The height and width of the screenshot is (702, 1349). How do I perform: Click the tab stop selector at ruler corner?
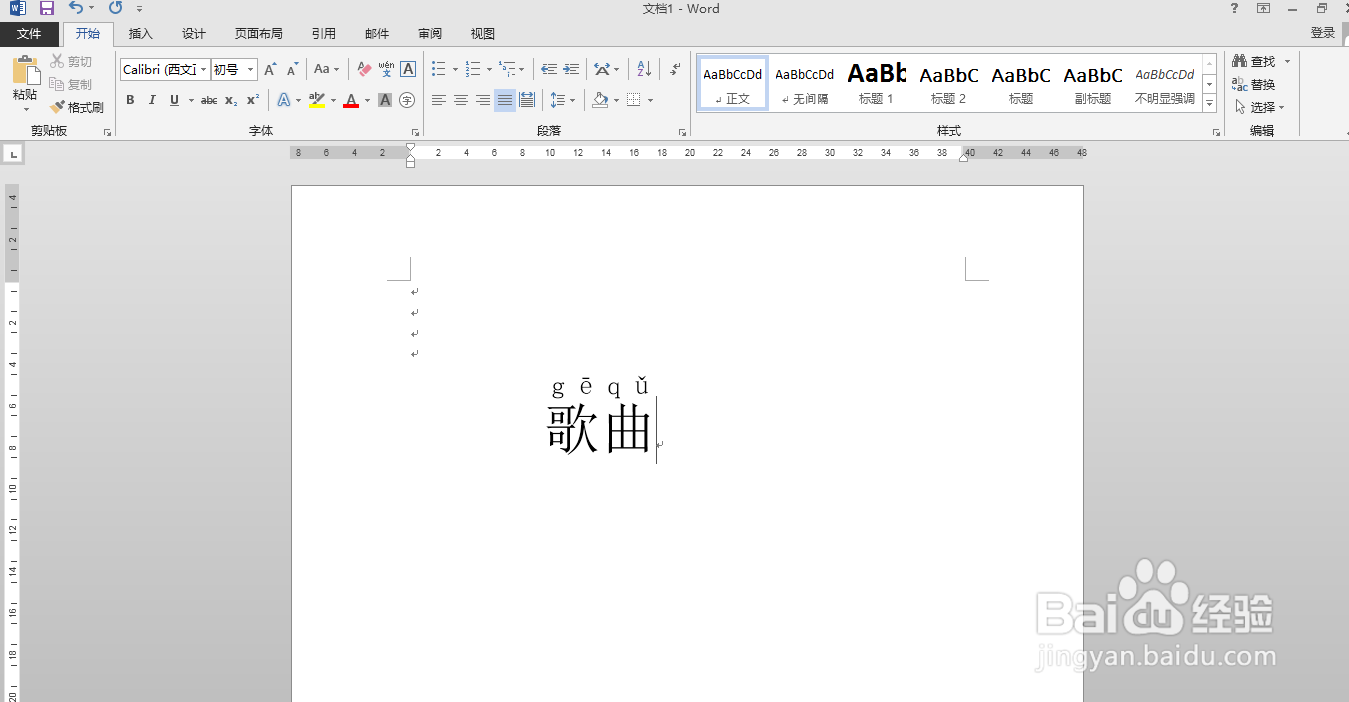click(x=12, y=155)
